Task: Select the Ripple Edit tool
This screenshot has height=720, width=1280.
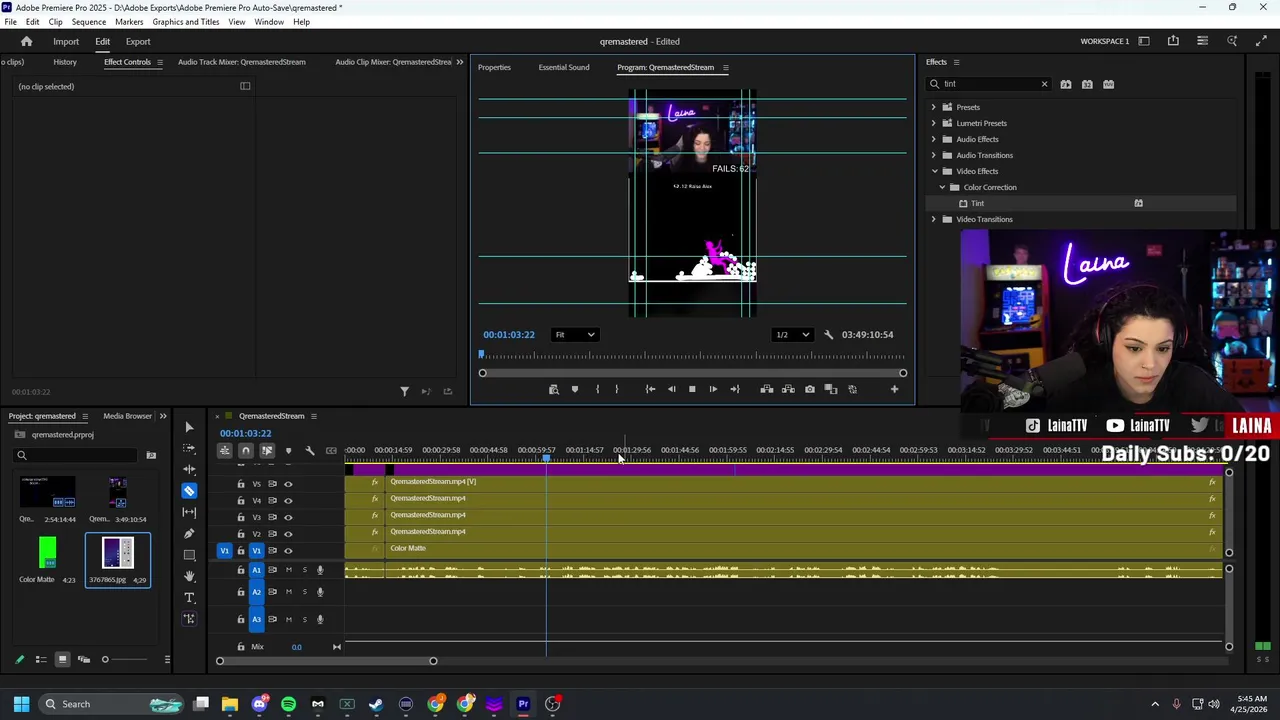Action: [189, 469]
